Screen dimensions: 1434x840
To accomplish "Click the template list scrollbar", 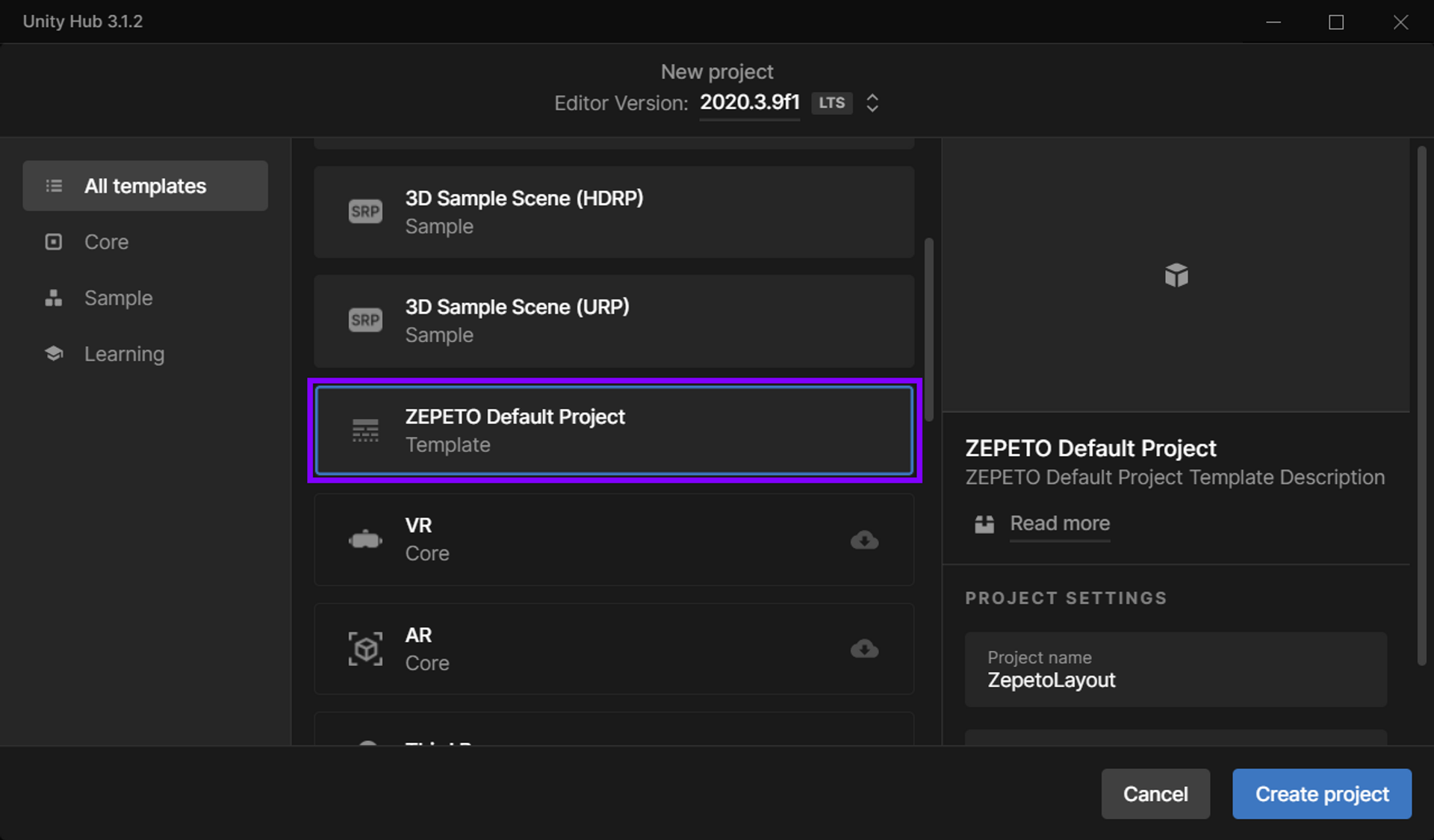I will [x=929, y=330].
